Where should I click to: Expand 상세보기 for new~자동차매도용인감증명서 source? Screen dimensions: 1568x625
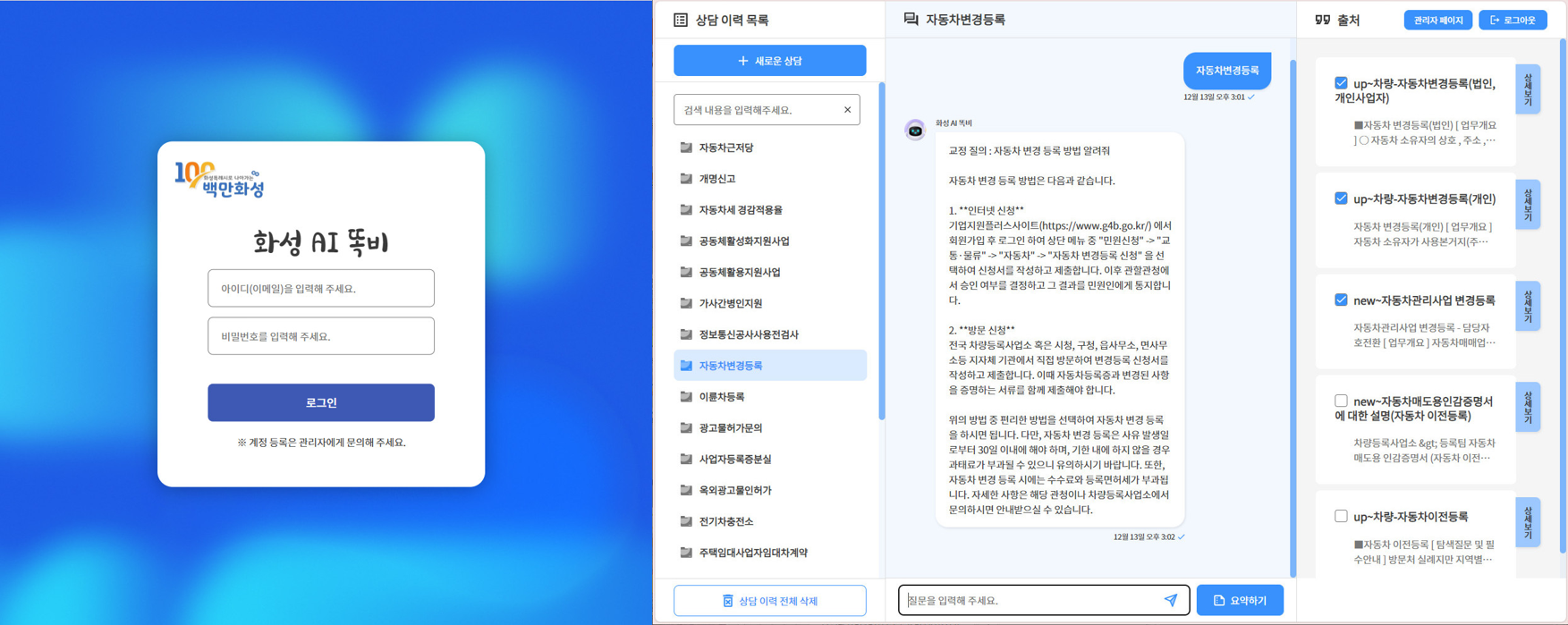1528,408
